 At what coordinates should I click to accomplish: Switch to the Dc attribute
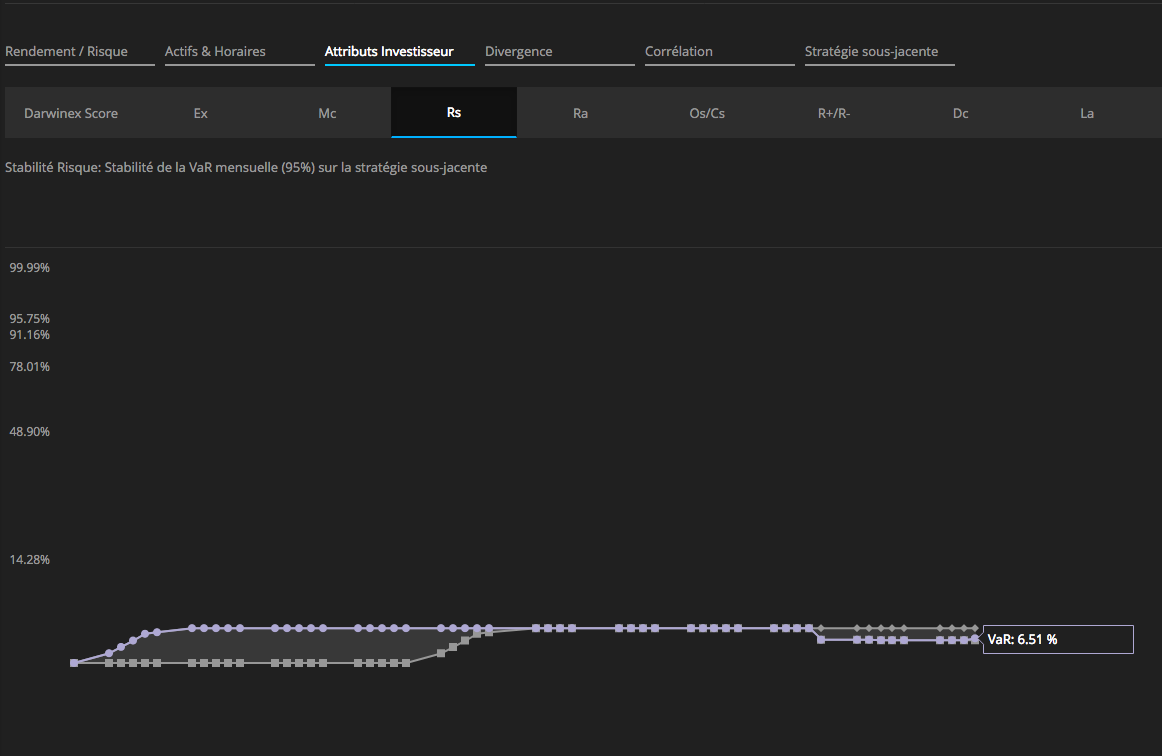click(x=960, y=113)
